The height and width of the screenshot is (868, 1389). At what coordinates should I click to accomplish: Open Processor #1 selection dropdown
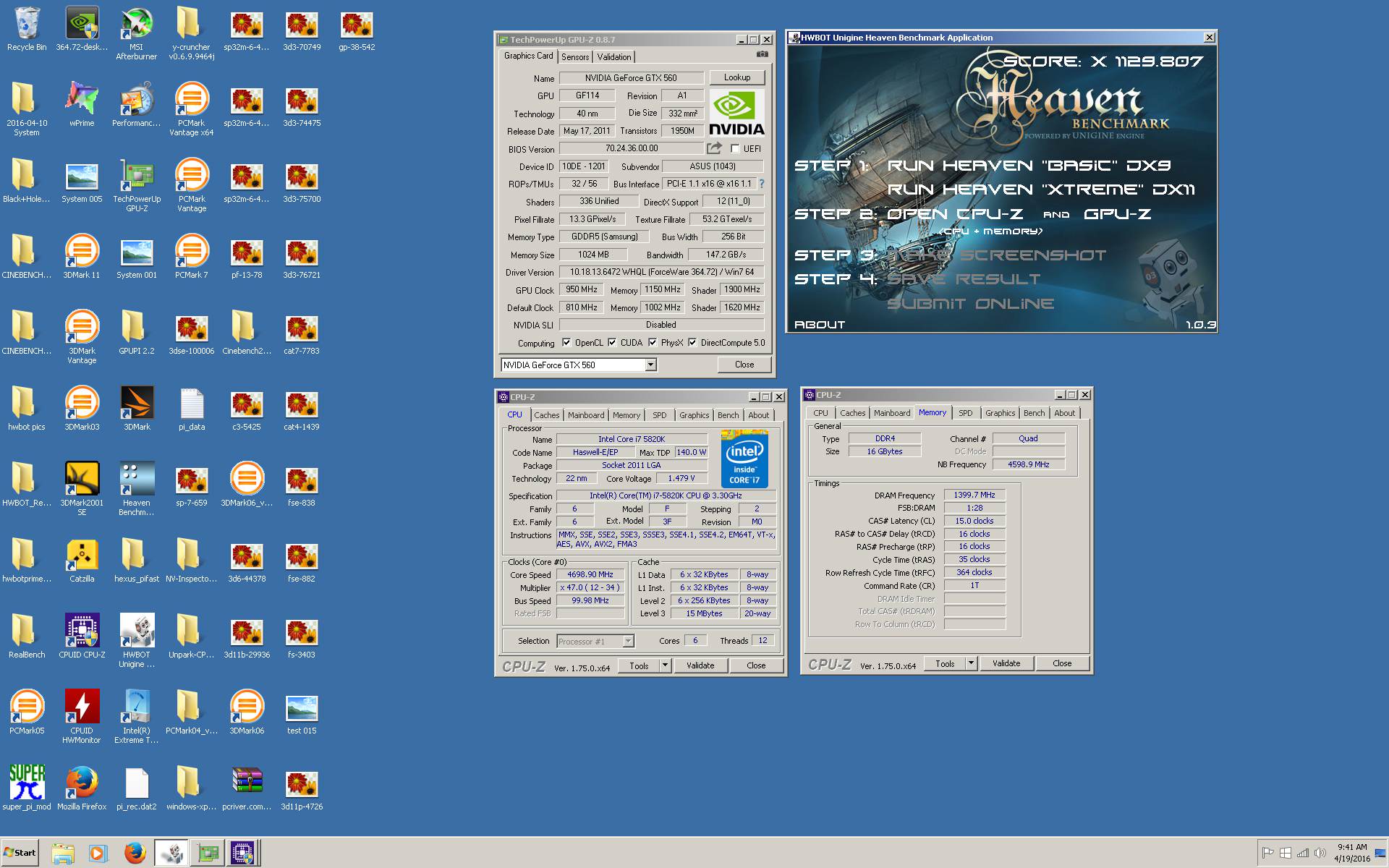[628, 641]
